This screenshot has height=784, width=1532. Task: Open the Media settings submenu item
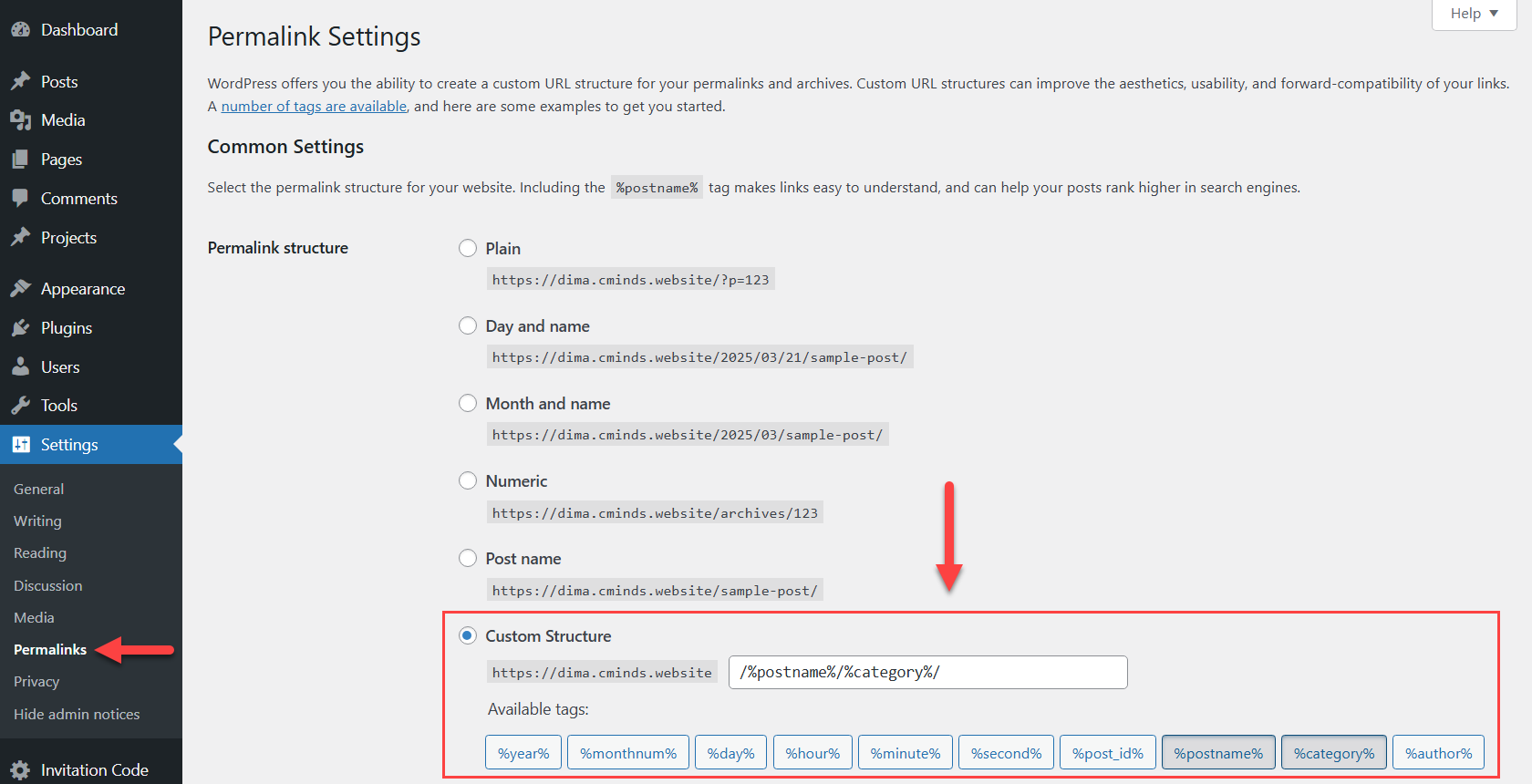pyautogui.click(x=34, y=618)
